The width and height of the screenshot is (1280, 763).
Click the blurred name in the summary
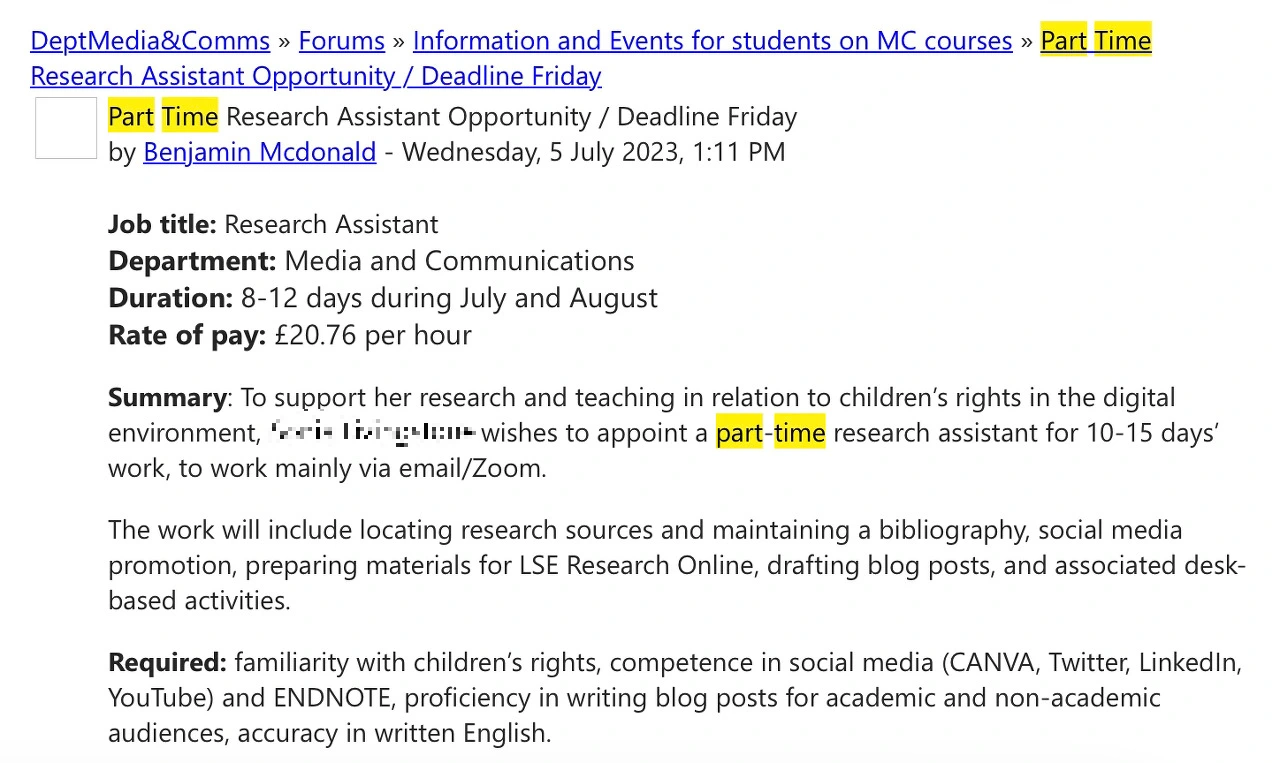(x=372, y=433)
